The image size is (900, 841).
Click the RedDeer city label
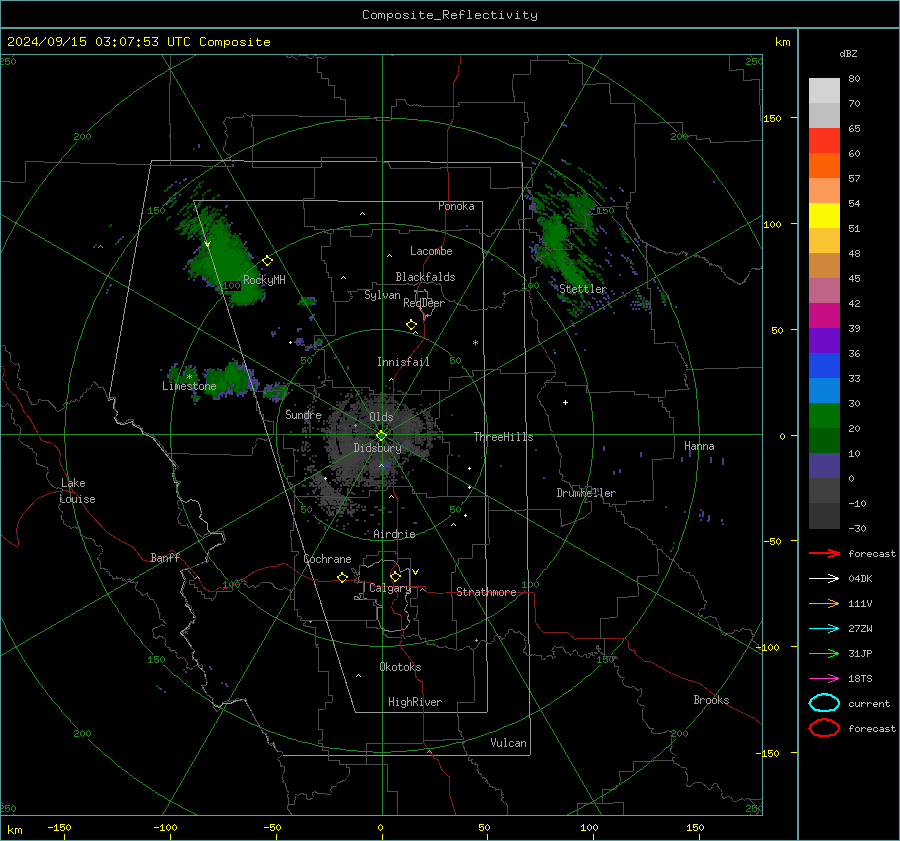424,303
